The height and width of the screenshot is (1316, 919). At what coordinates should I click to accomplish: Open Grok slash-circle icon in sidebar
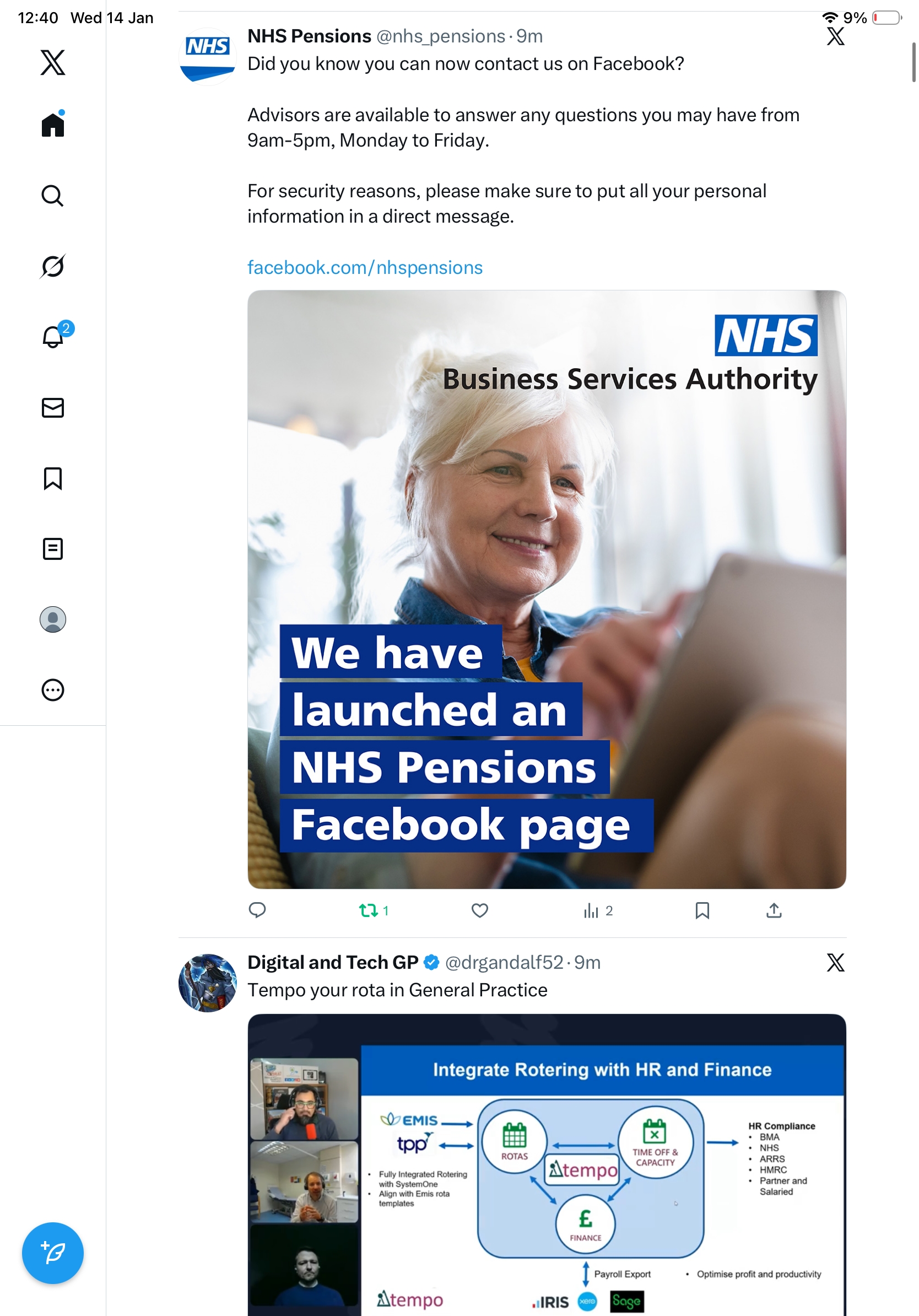tap(53, 266)
